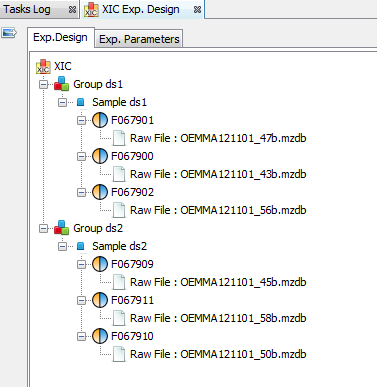This screenshot has height=387, width=377.
Task: Collapse the F067901 node
Action: (81, 120)
